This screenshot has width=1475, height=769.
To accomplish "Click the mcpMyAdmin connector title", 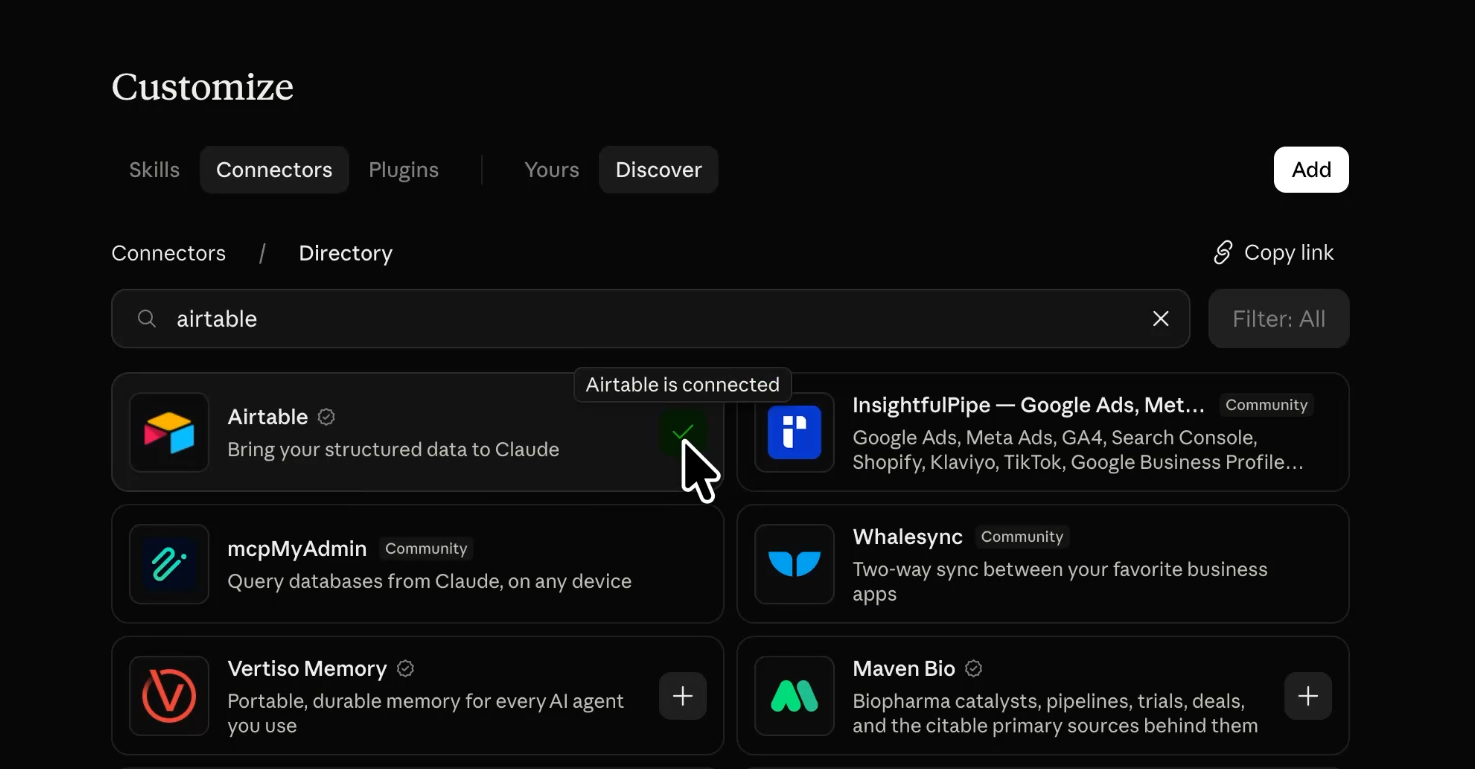I will (297, 549).
